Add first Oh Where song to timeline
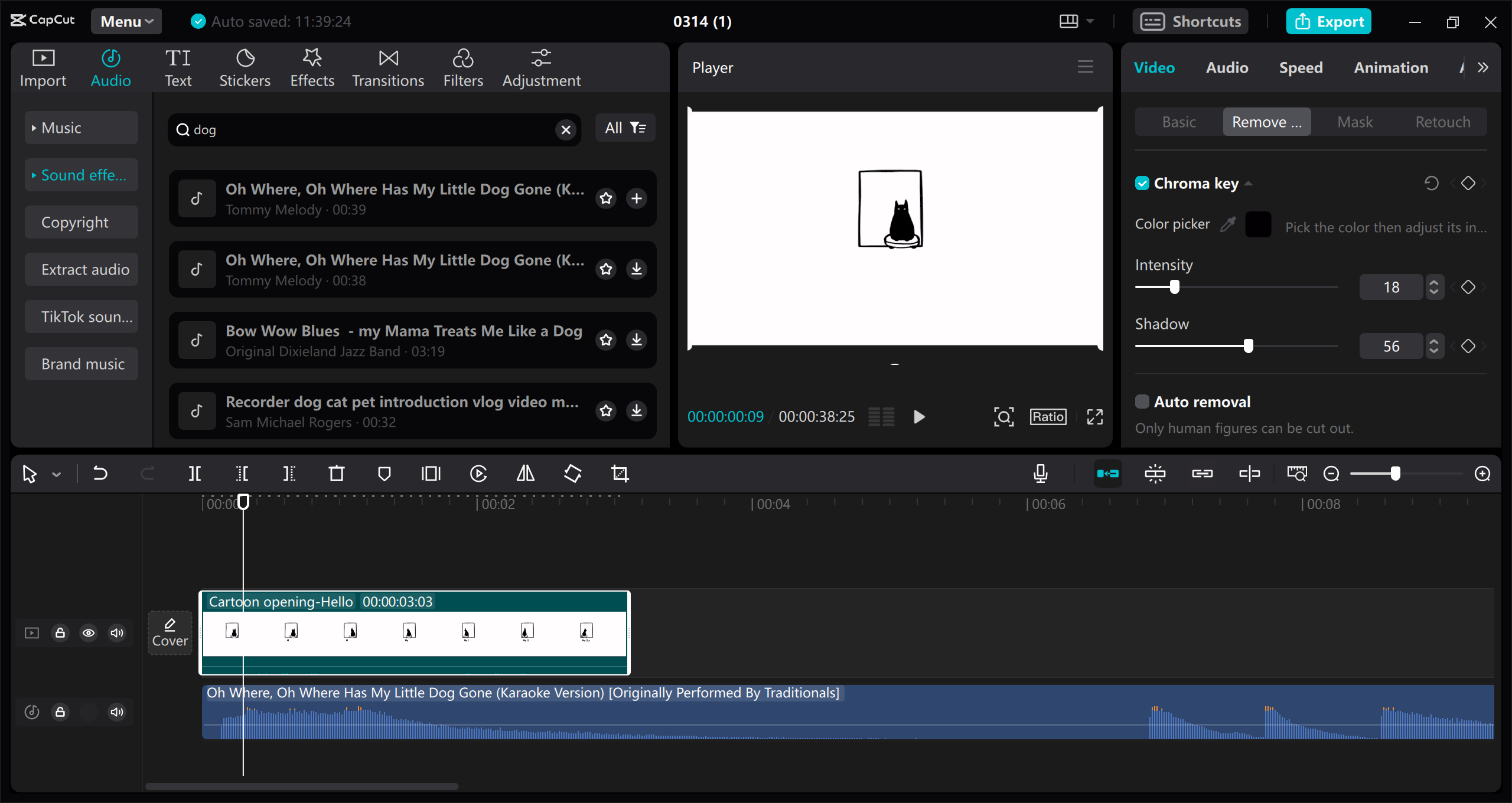1512x803 pixels. coord(637,198)
